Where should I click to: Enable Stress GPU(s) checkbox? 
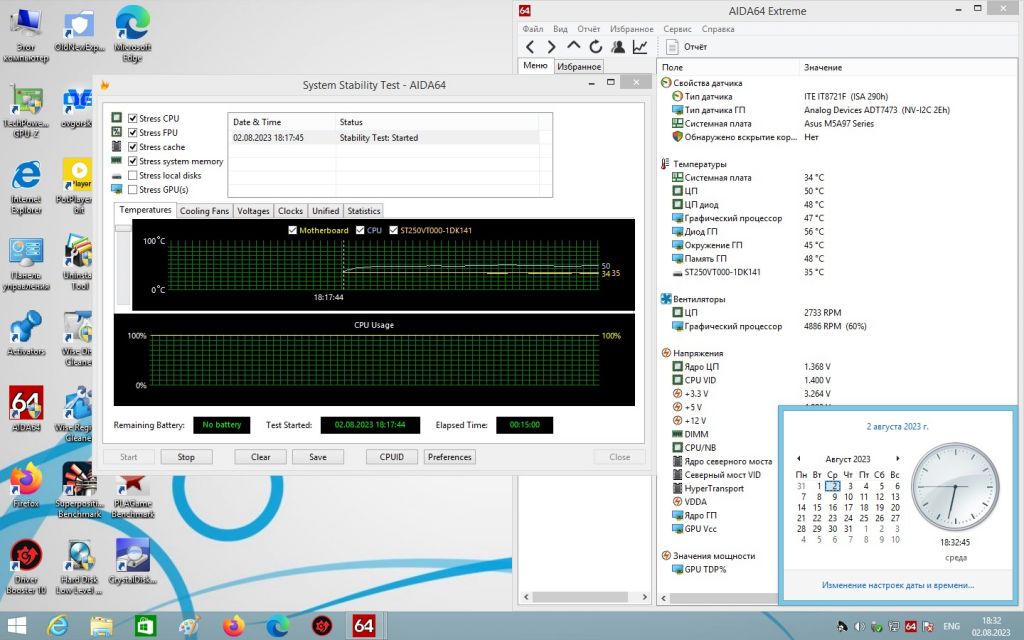pos(133,189)
